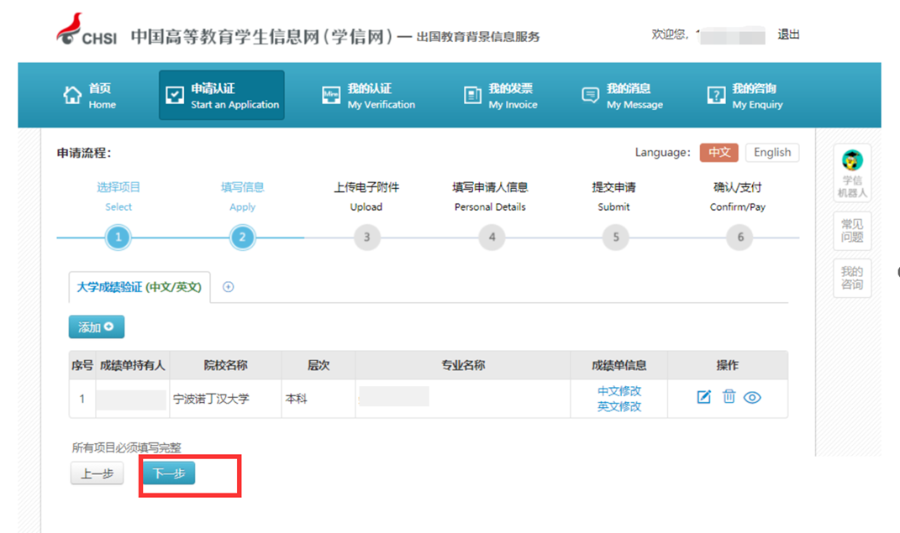Click the 层次 column header
900x533 pixels.
[319, 365]
